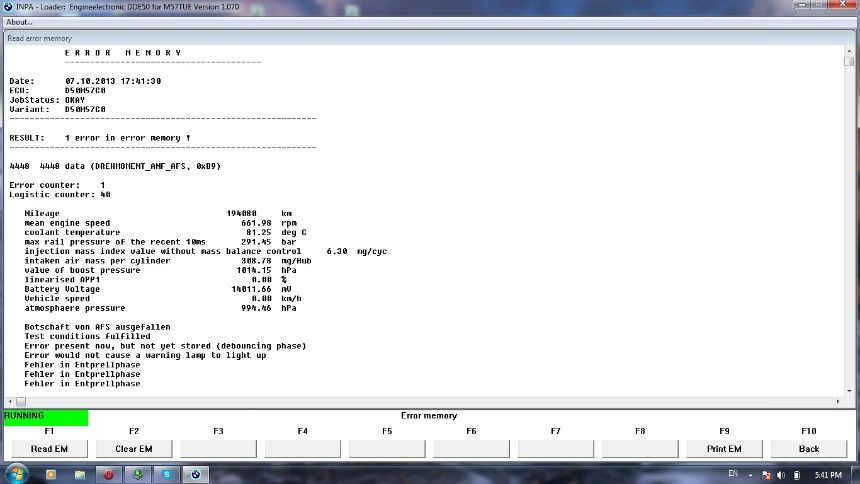The width and height of the screenshot is (860, 484).
Task: Open Windows Explorer folder icon in taskbar
Action: click(79, 474)
